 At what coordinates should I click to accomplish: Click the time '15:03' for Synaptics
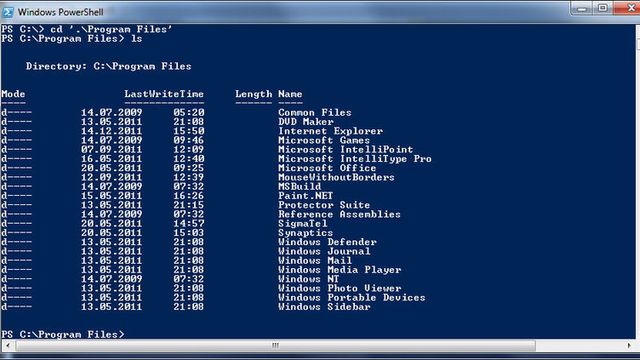[x=189, y=233]
